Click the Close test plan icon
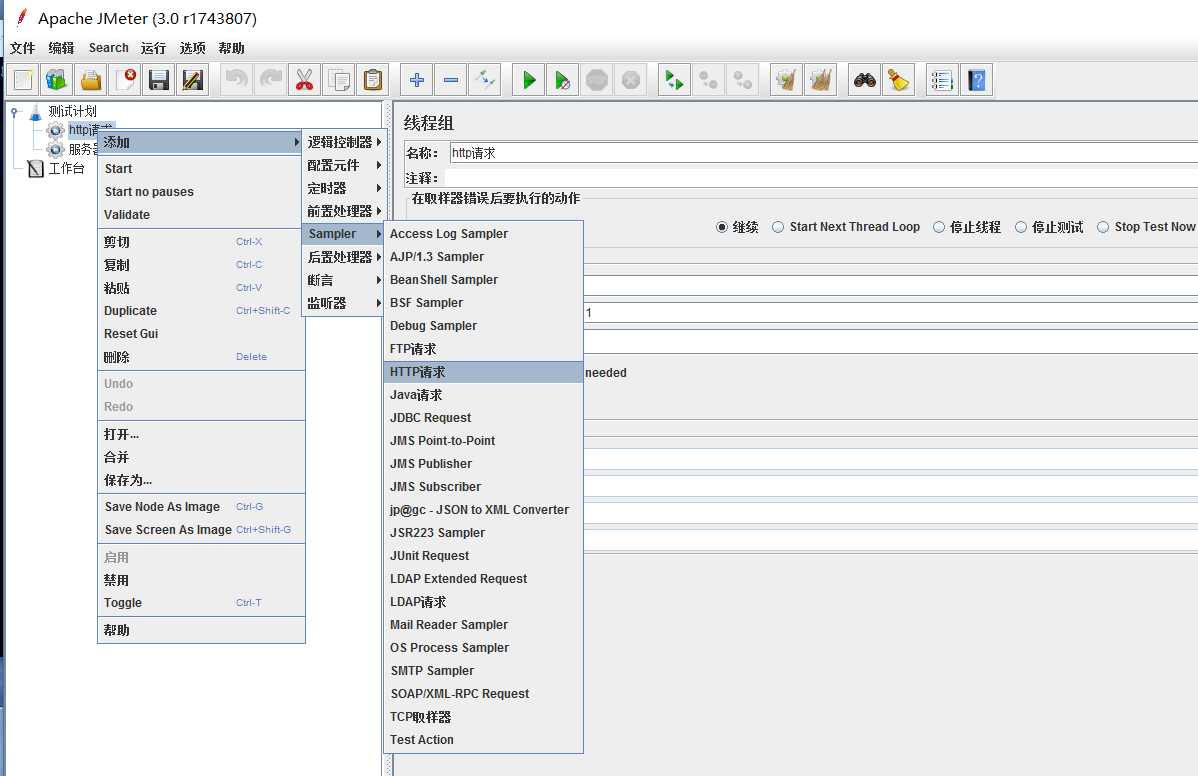Image resolution: width=1198 pixels, height=776 pixels. (x=125, y=80)
